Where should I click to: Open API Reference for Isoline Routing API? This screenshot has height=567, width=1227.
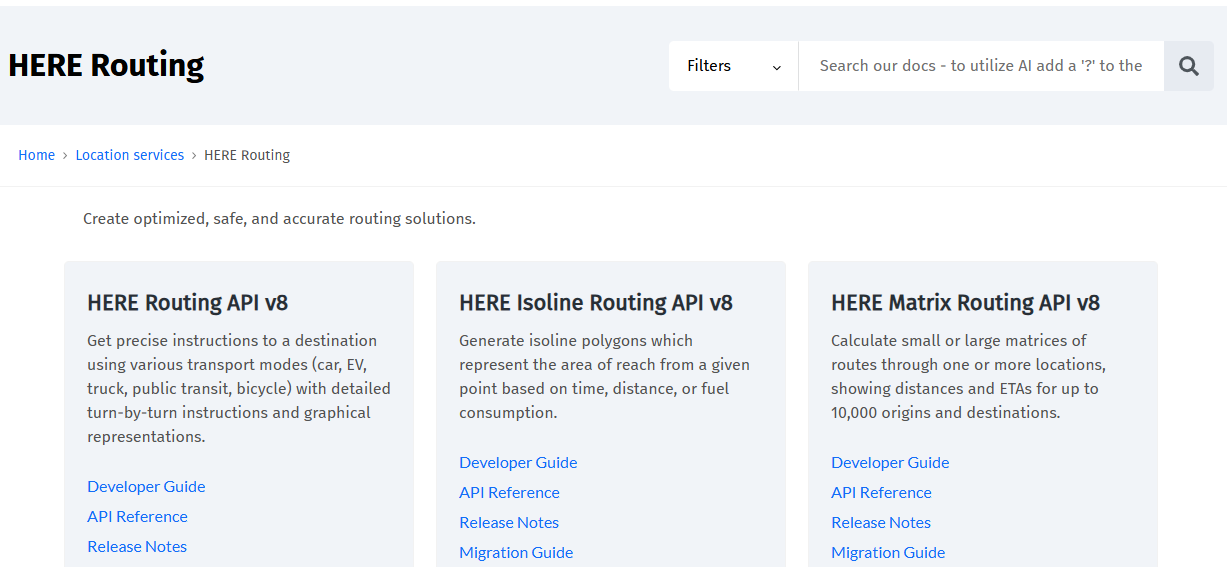(509, 493)
